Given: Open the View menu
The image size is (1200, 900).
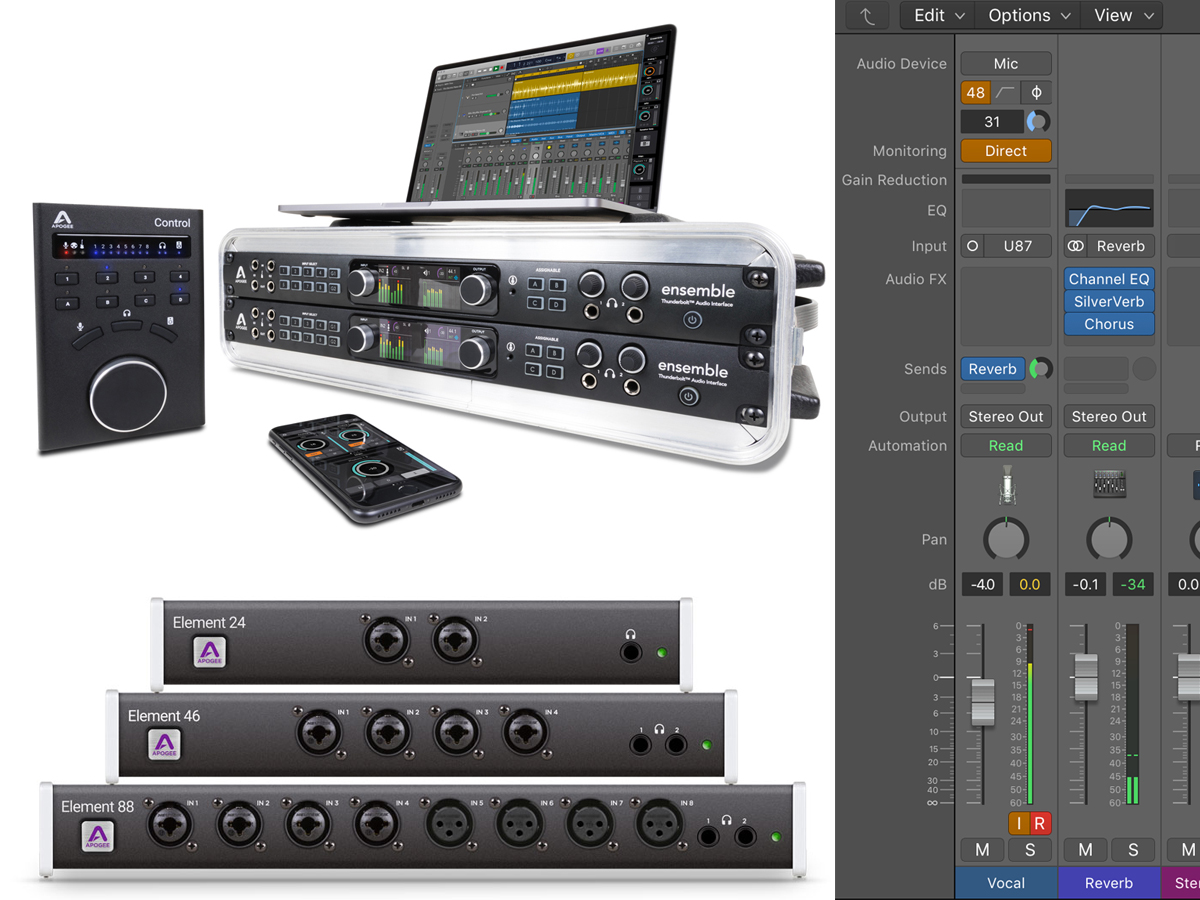Looking at the screenshot, I should tap(1122, 15).
